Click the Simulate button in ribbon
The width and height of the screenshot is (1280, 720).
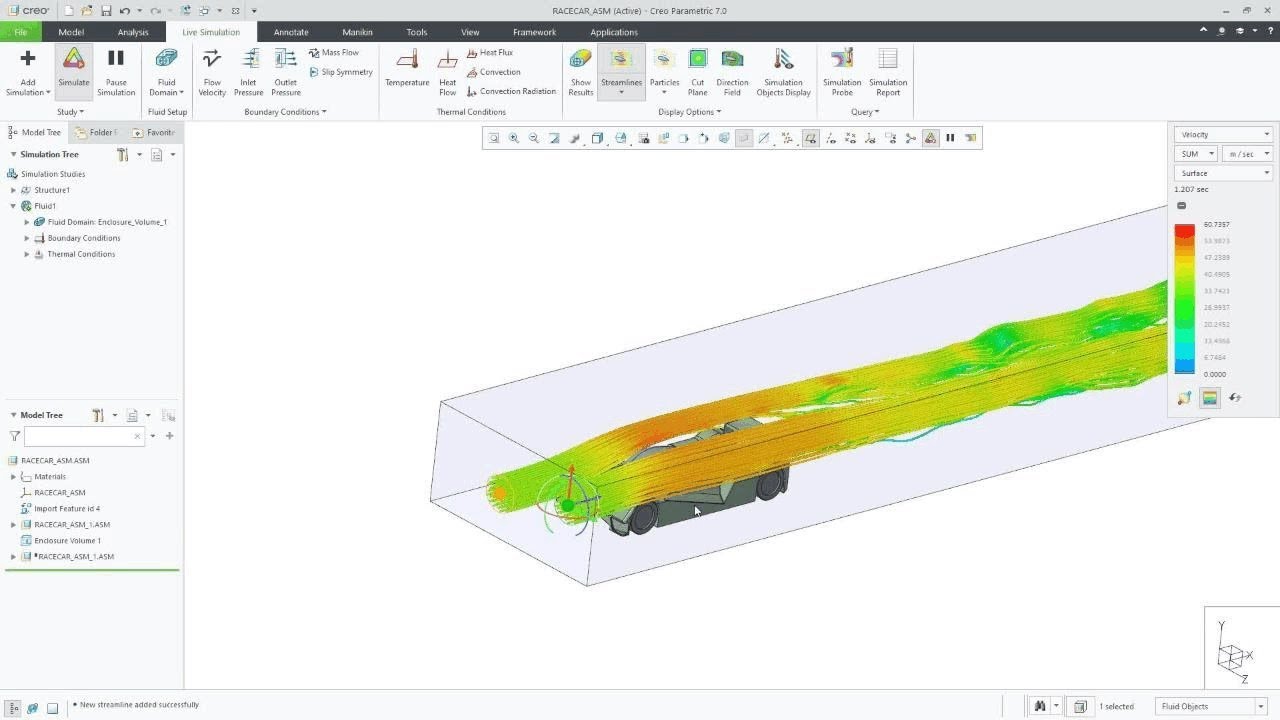click(73, 71)
